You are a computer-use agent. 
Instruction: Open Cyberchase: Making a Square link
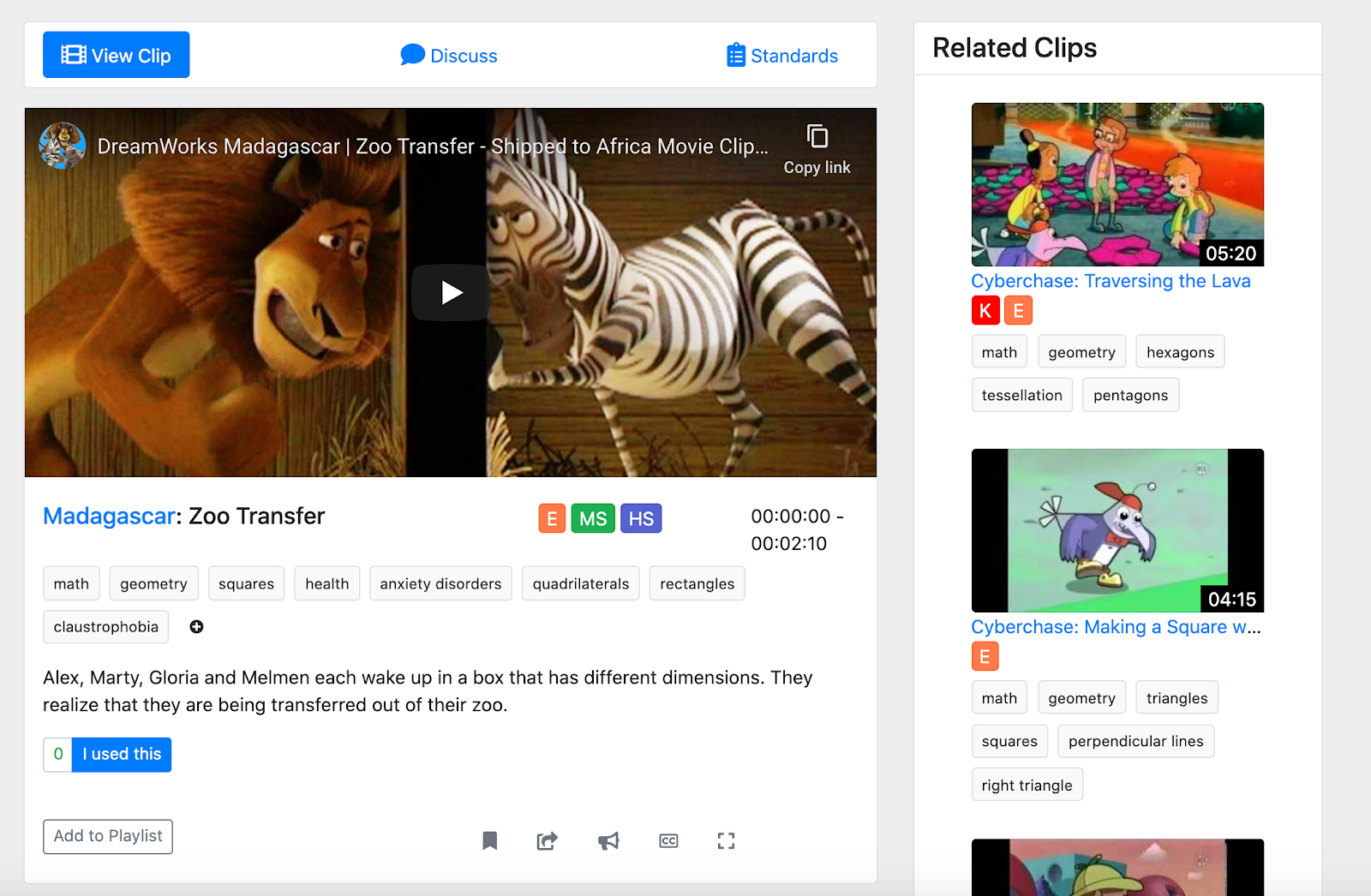[1116, 627]
